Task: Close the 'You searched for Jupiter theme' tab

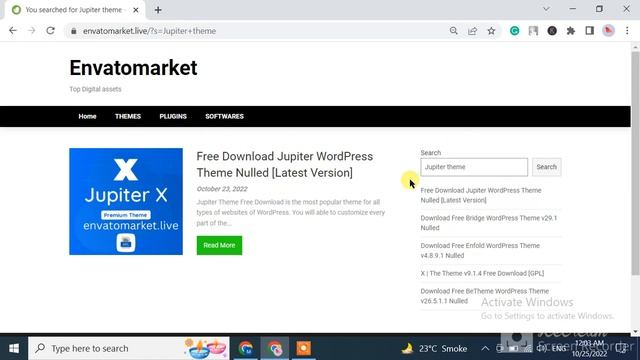Action: point(136,10)
